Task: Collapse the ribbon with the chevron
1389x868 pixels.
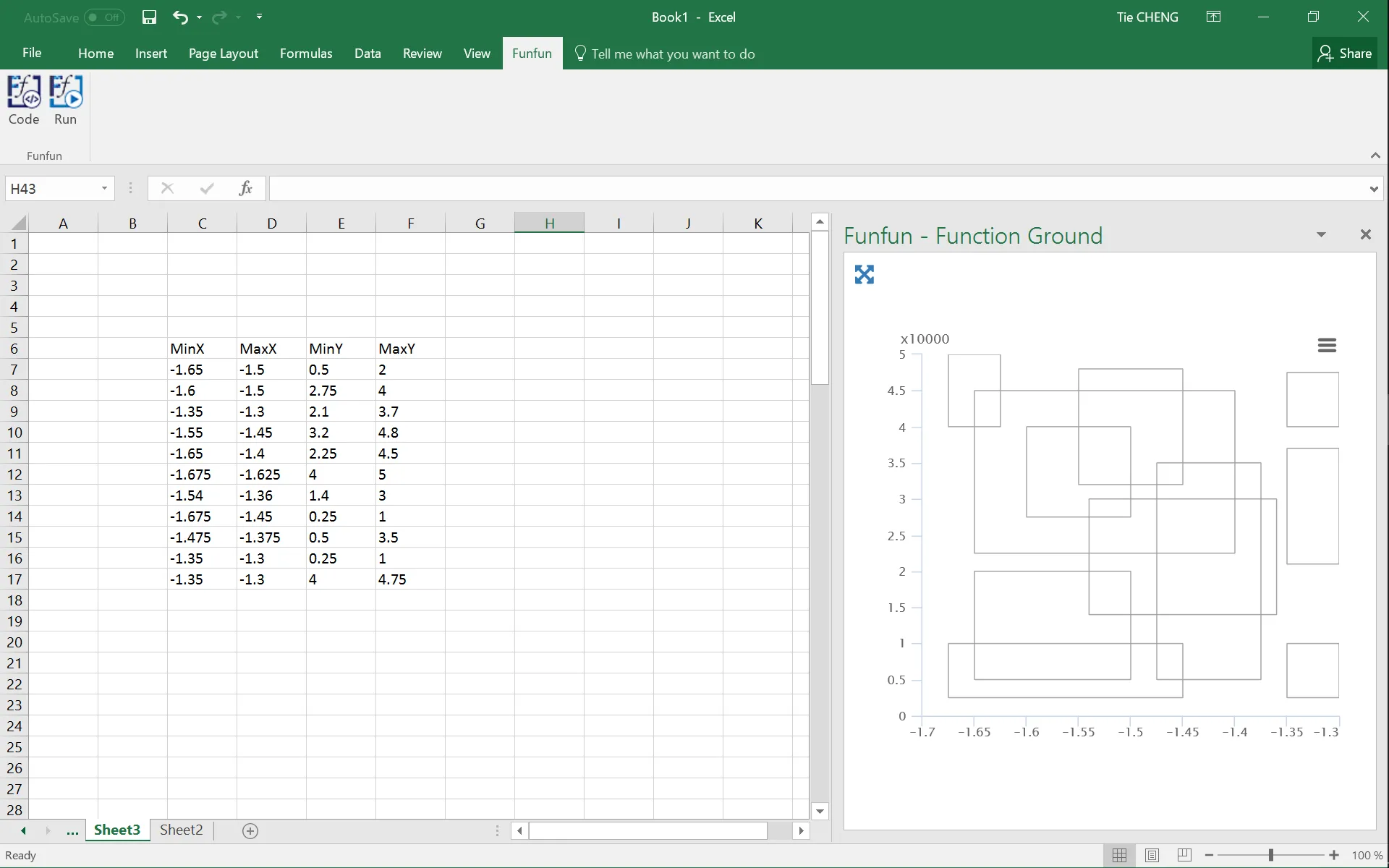Action: click(1375, 156)
